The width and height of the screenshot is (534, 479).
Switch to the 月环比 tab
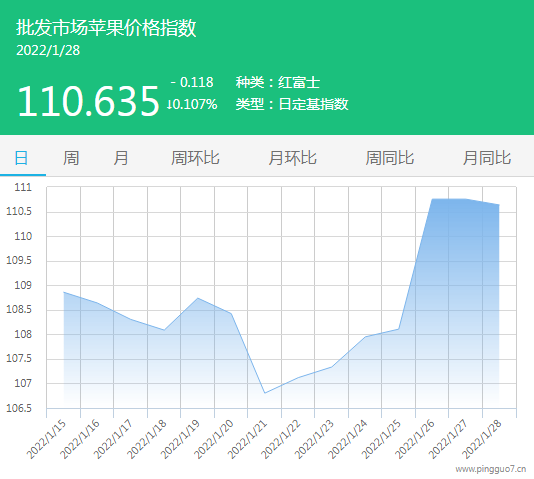(293, 158)
